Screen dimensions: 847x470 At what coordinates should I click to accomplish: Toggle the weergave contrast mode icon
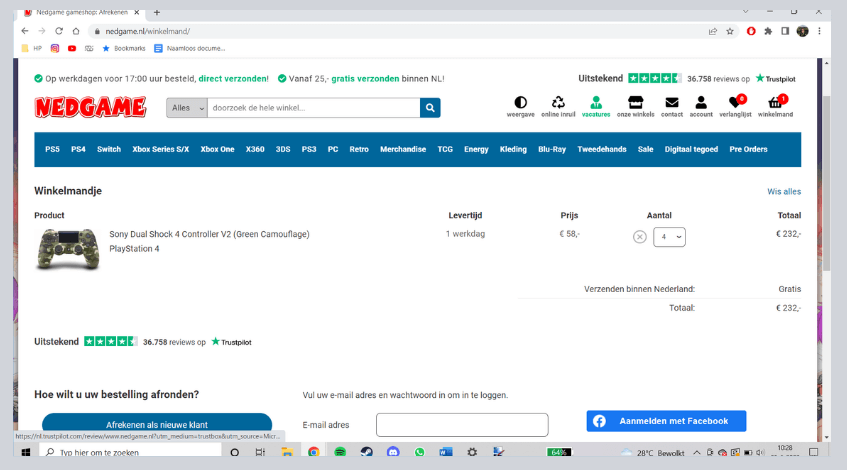click(x=520, y=103)
